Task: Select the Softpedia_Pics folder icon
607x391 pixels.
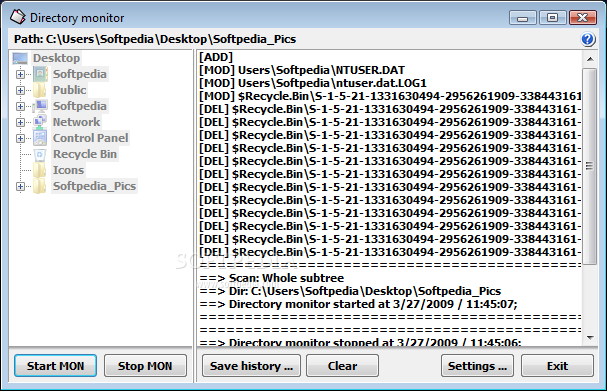Action: click(40, 186)
